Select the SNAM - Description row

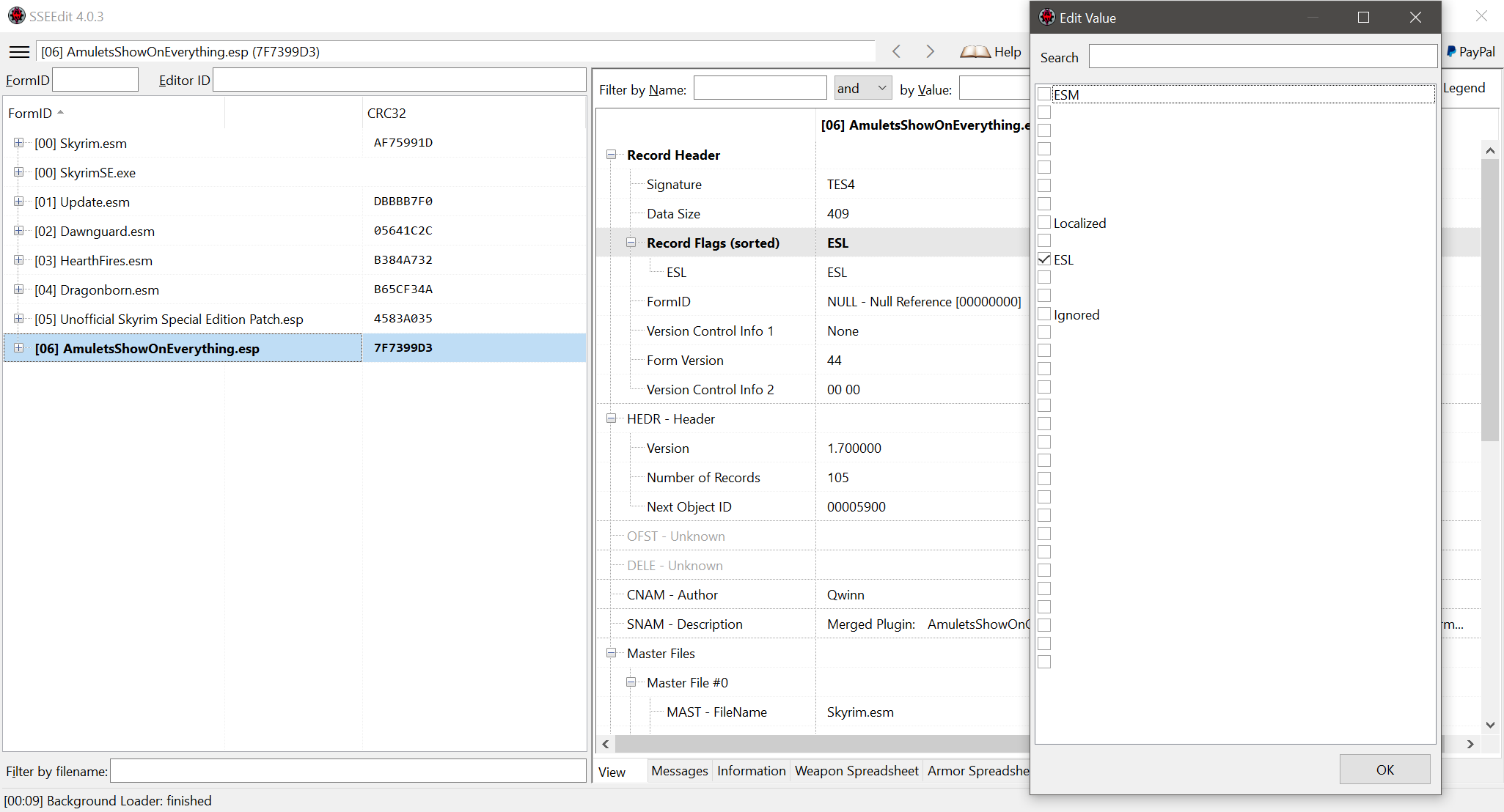(x=814, y=624)
